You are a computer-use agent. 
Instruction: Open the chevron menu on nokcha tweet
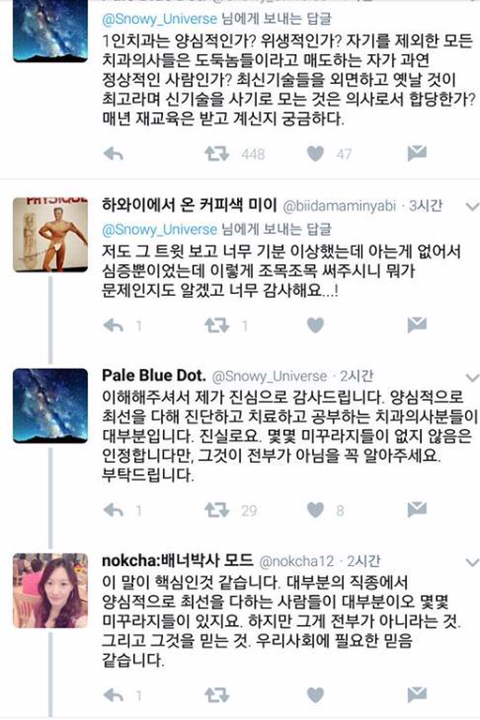coord(472,562)
